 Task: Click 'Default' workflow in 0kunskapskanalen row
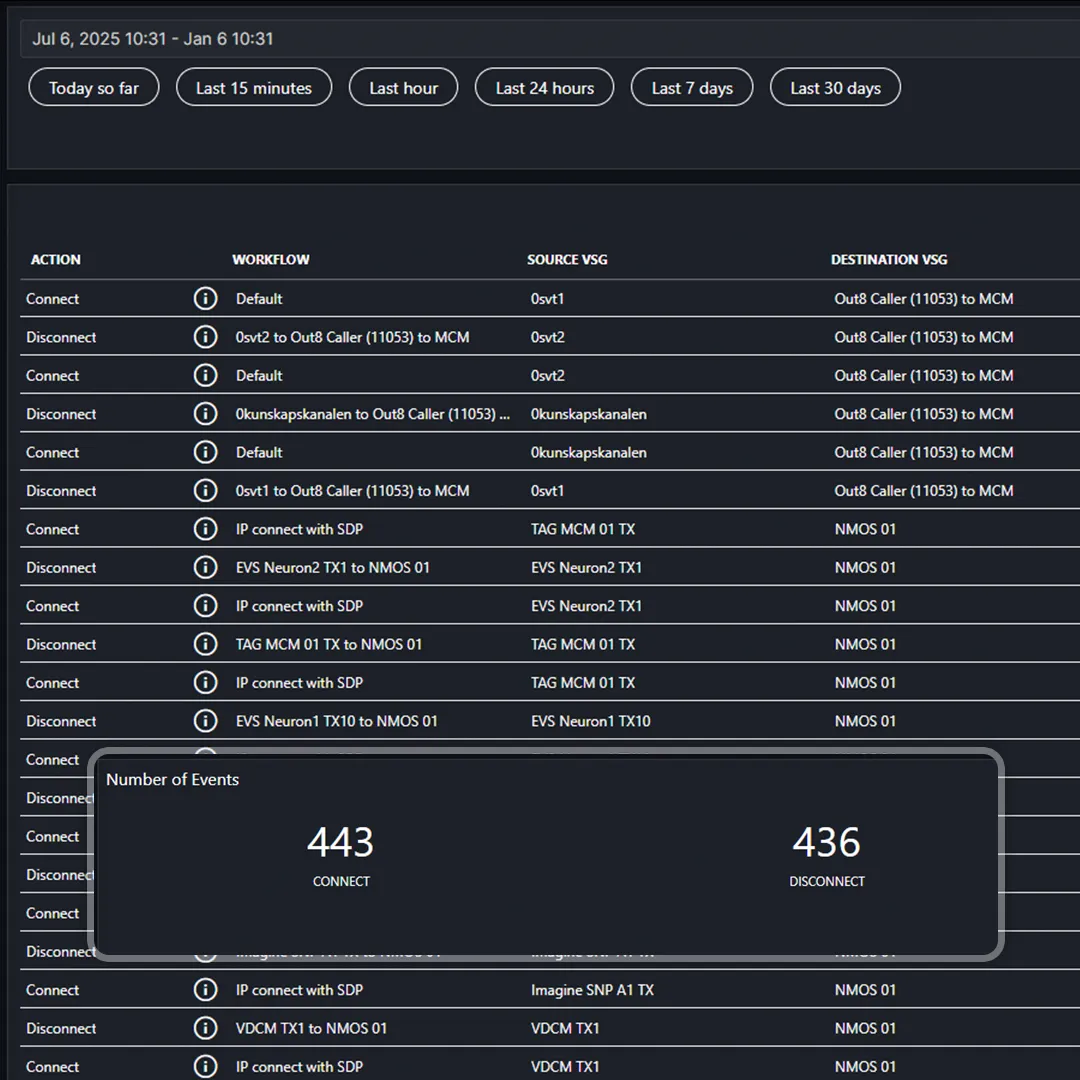(x=259, y=453)
